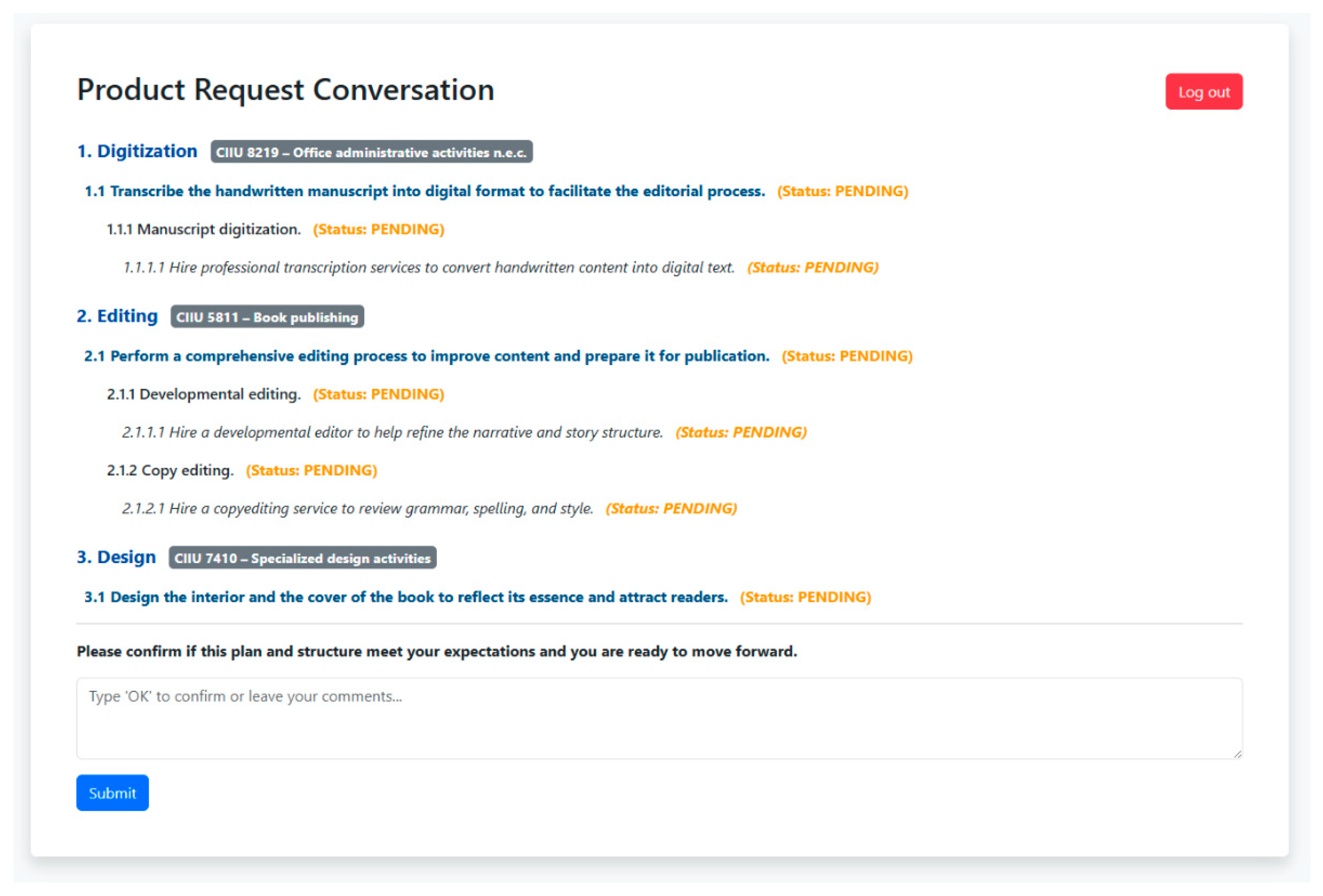Select task 1.1.1.1 Hire professional transcription services
This screenshot has height=896, width=1323.
tap(428, 267)
